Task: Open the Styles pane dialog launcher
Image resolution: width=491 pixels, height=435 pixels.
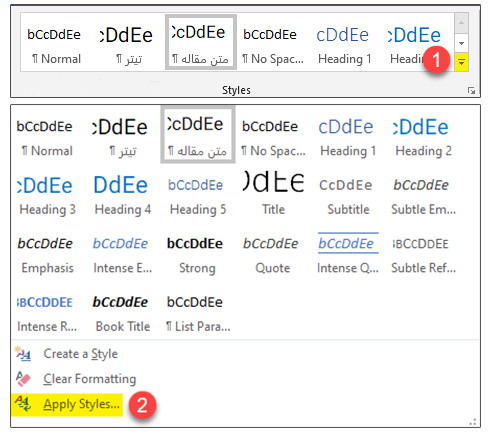Action: pos(471,90)
